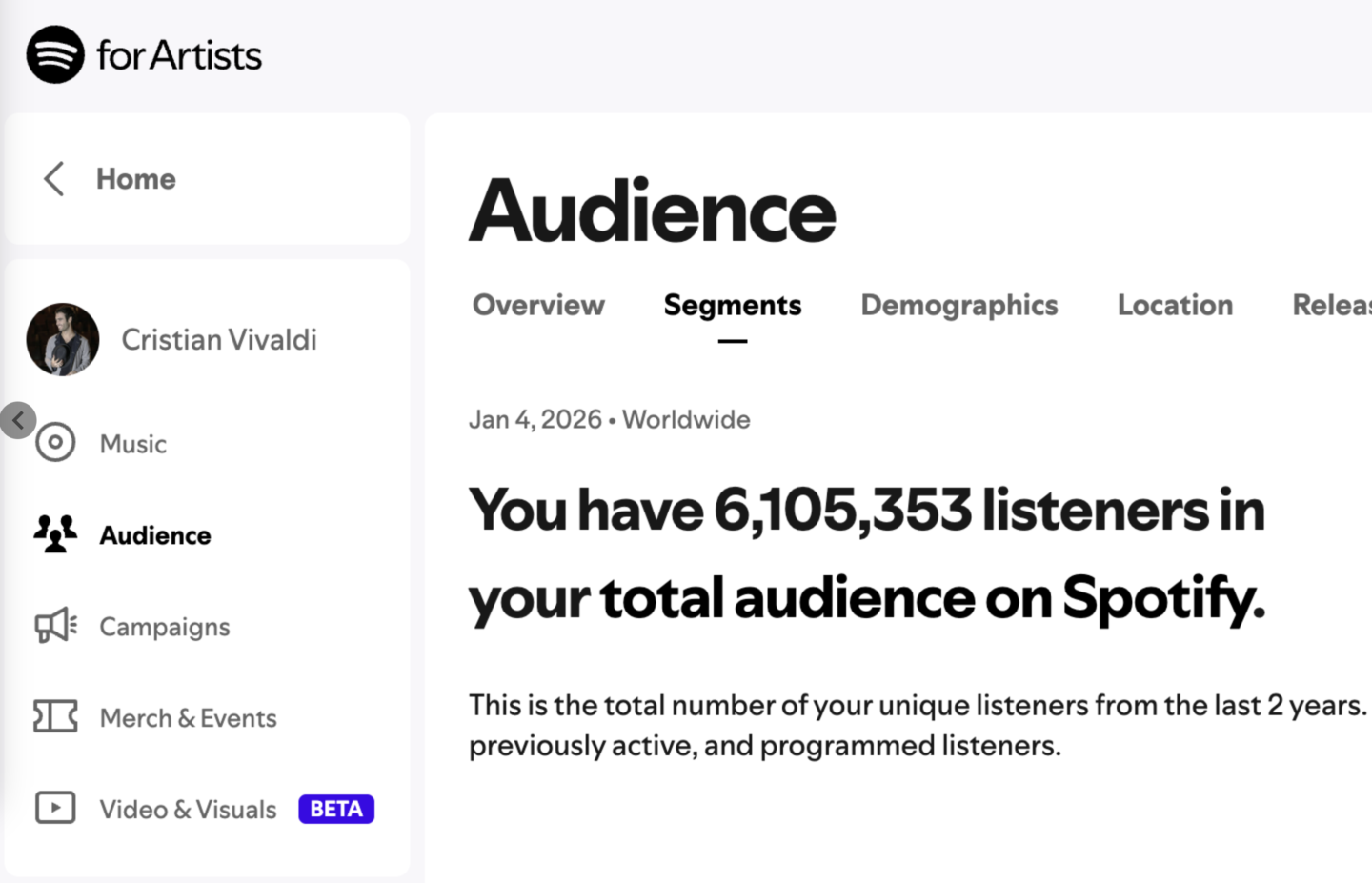
Task: Click the 'Jan 4, 2026 • Worldwide' text
Action: coord(610,420)
